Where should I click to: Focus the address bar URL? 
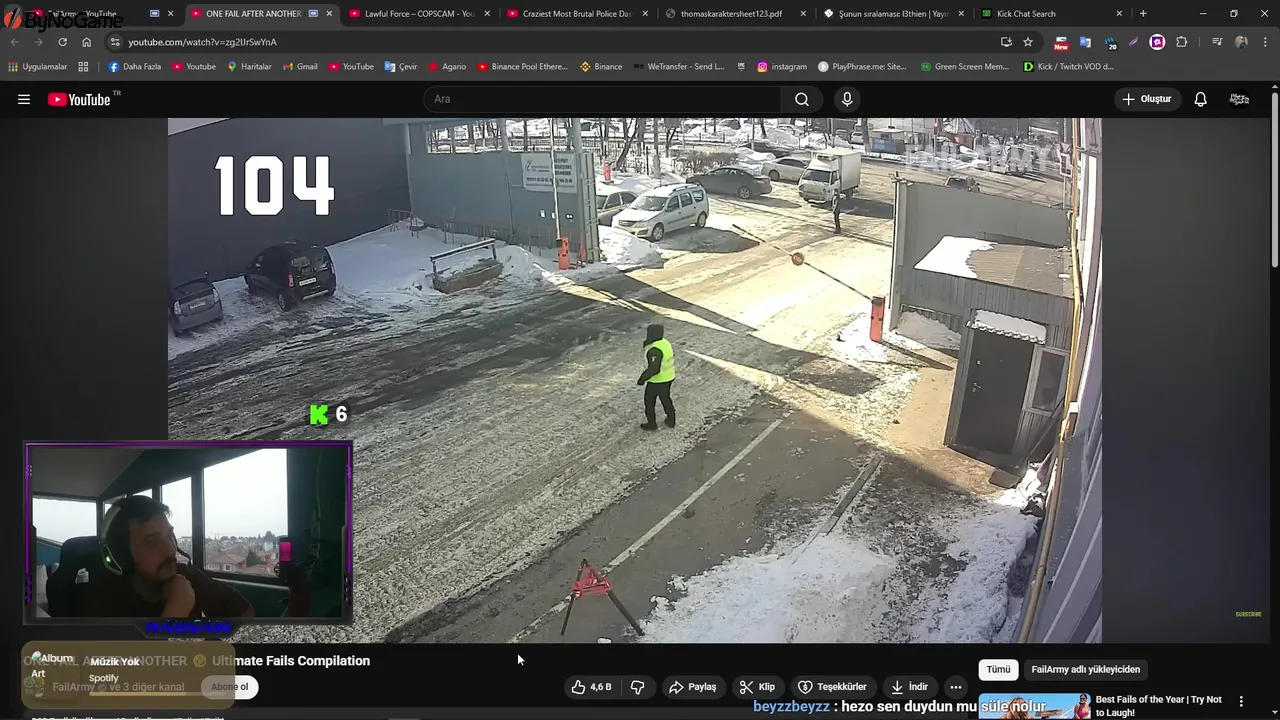[x=202, y=42]
